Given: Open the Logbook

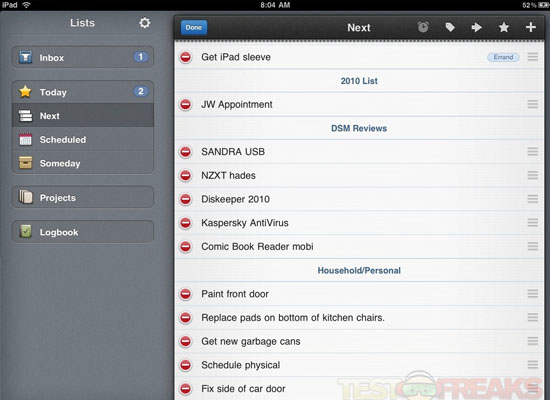Looking at the screenshot, I should click(x=83, y=232).
